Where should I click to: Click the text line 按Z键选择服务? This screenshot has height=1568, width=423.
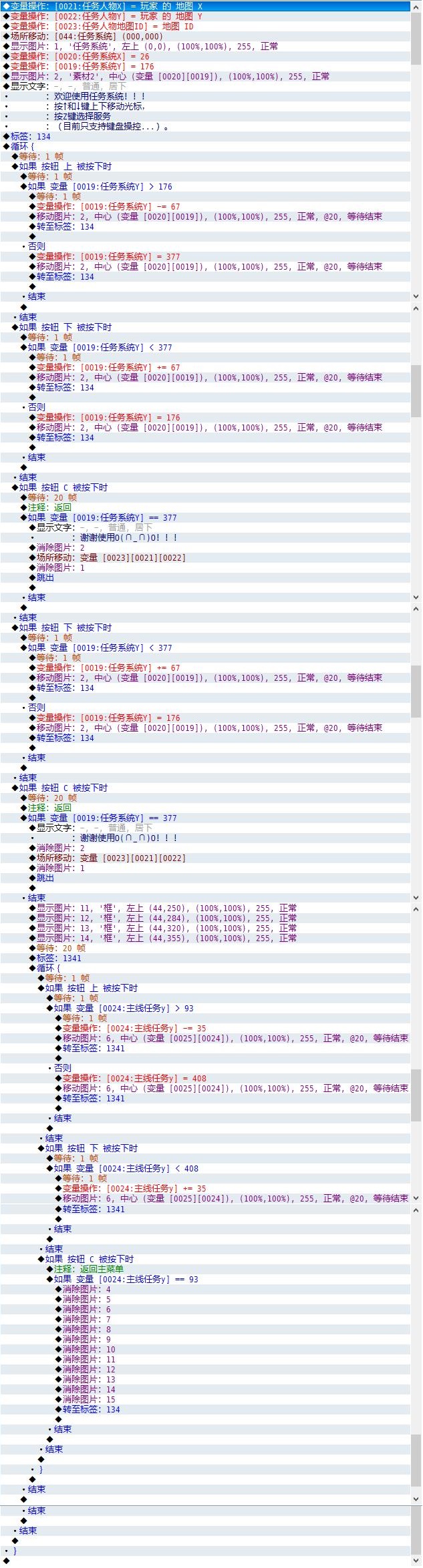[x=83, y=116]
